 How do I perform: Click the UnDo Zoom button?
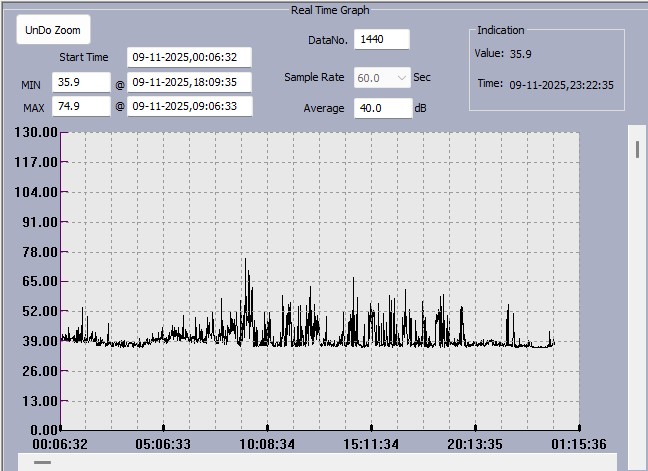[53, 30]
